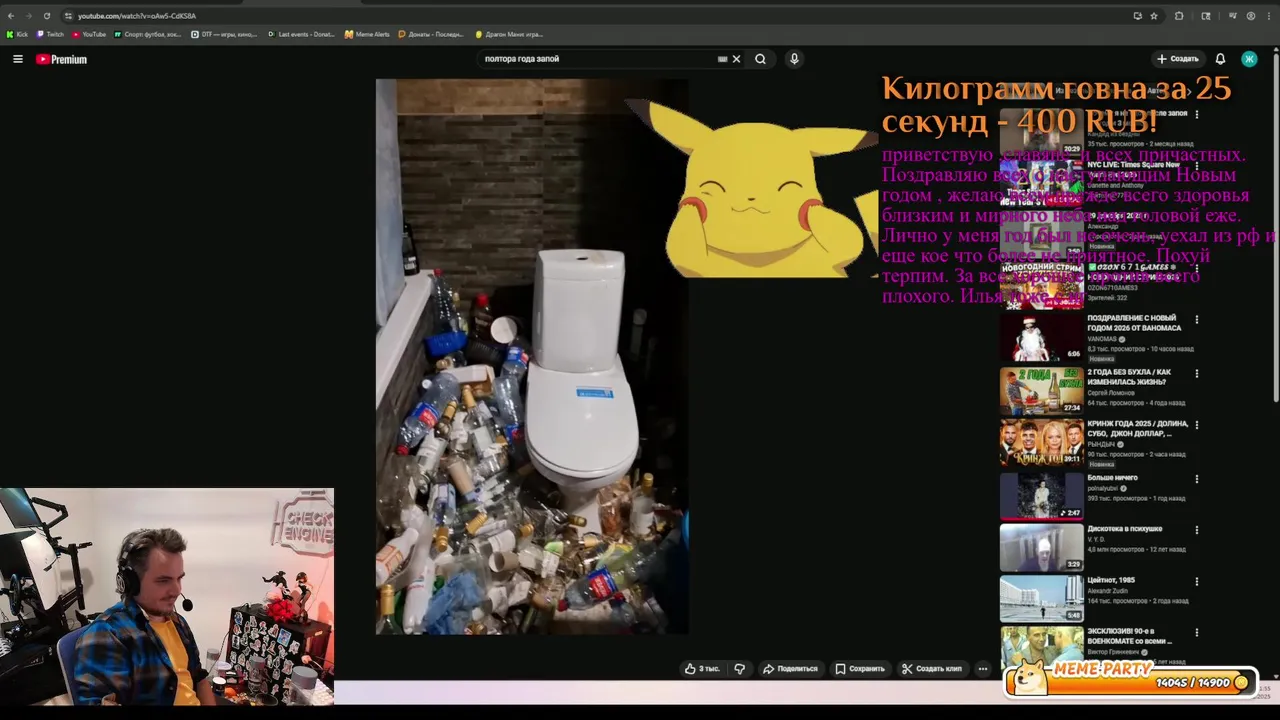Open the Сергей Ломонов channel name
This screenshot has width=1280, height=720.
click(1111, 393)
